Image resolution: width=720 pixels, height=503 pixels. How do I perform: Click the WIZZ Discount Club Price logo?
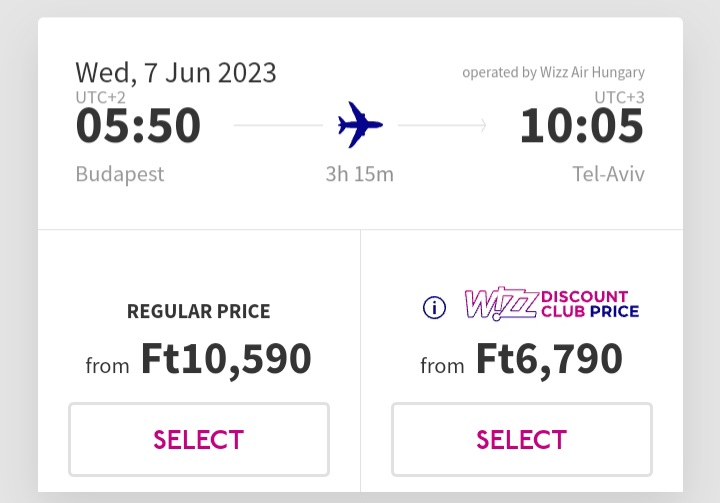(551, 304)
